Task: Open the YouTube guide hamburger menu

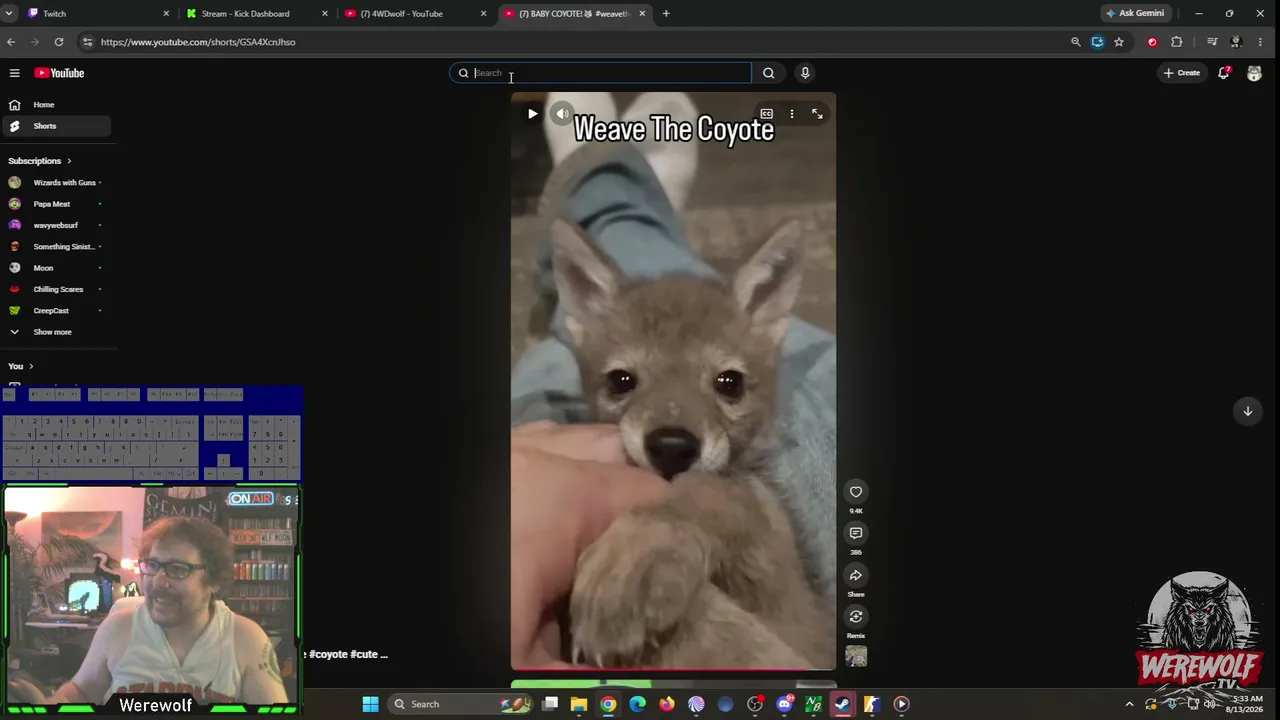Action: coord(15,73)
